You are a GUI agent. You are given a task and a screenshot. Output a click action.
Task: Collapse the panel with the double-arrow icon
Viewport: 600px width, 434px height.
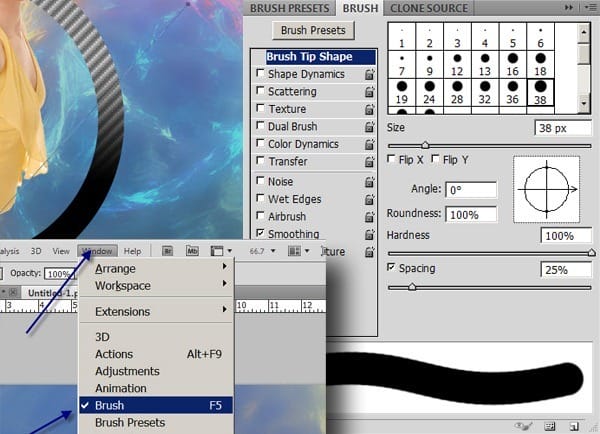coord(569,7)
